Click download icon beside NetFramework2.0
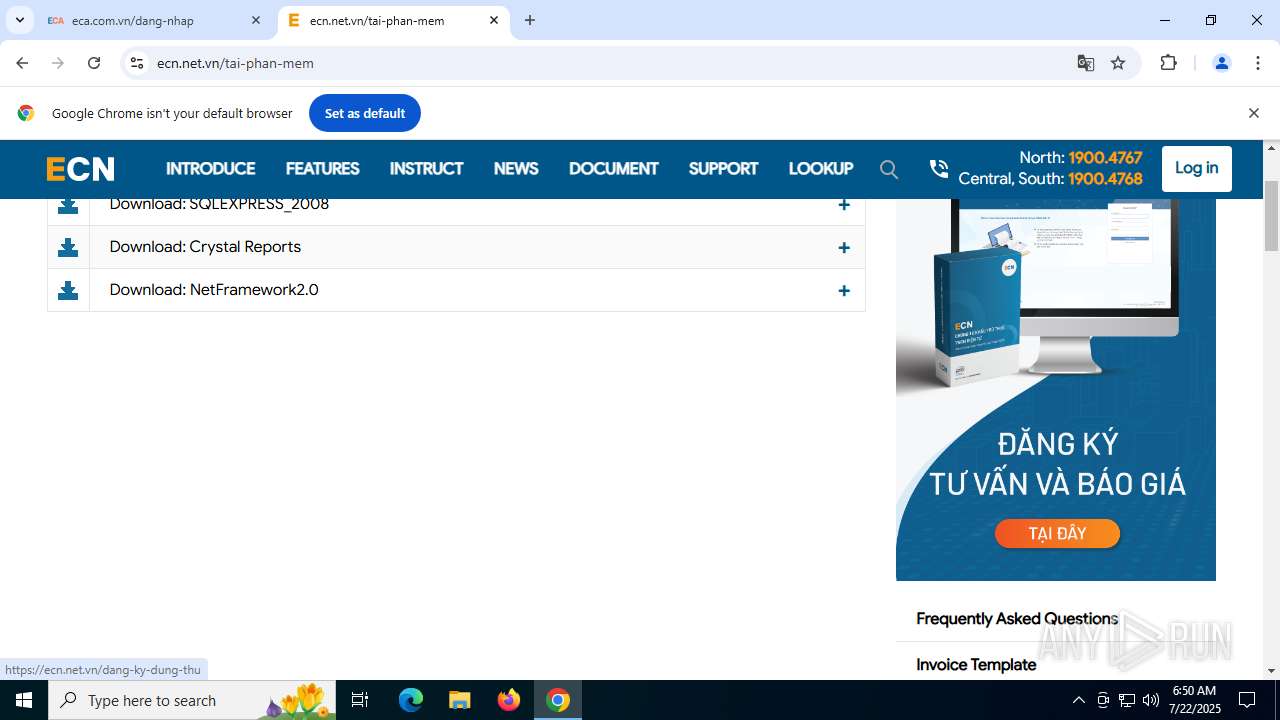Image resolution: width=1280 pixels, height=720 pixels. (68, 290)
